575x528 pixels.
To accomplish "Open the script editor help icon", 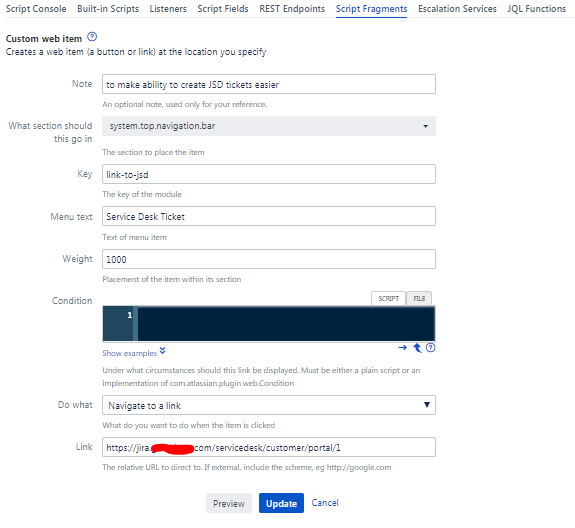I will 431,347.
